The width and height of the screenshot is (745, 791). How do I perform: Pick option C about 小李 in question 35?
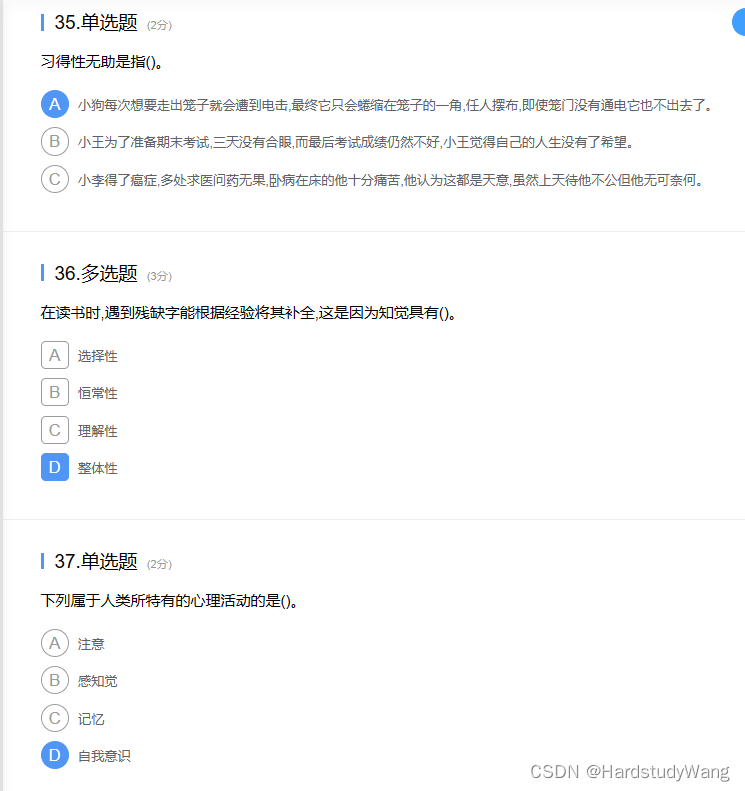(x=54, y=179)
